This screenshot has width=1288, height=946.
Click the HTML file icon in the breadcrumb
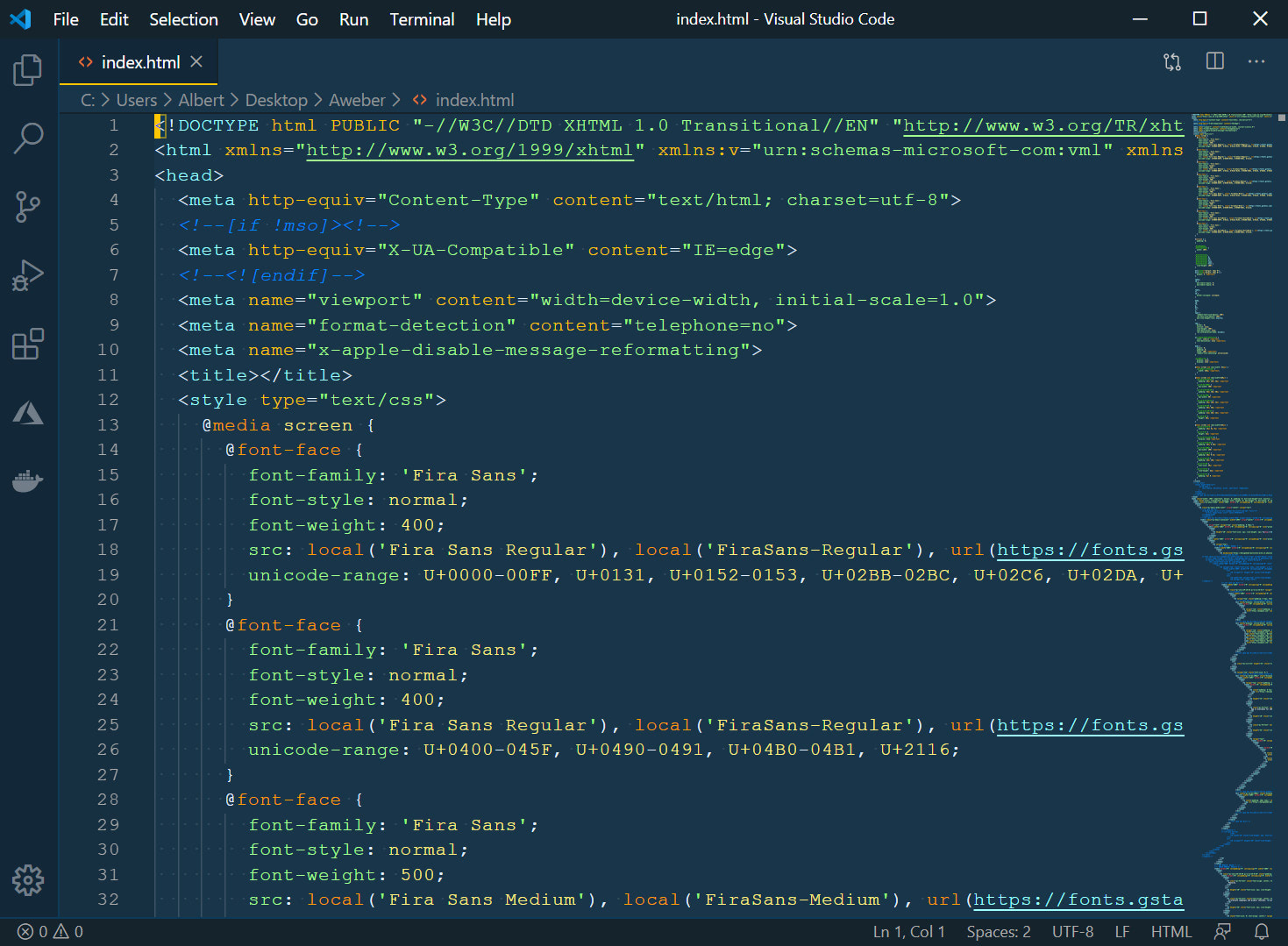pyautogui.click(x=420, y=100)
